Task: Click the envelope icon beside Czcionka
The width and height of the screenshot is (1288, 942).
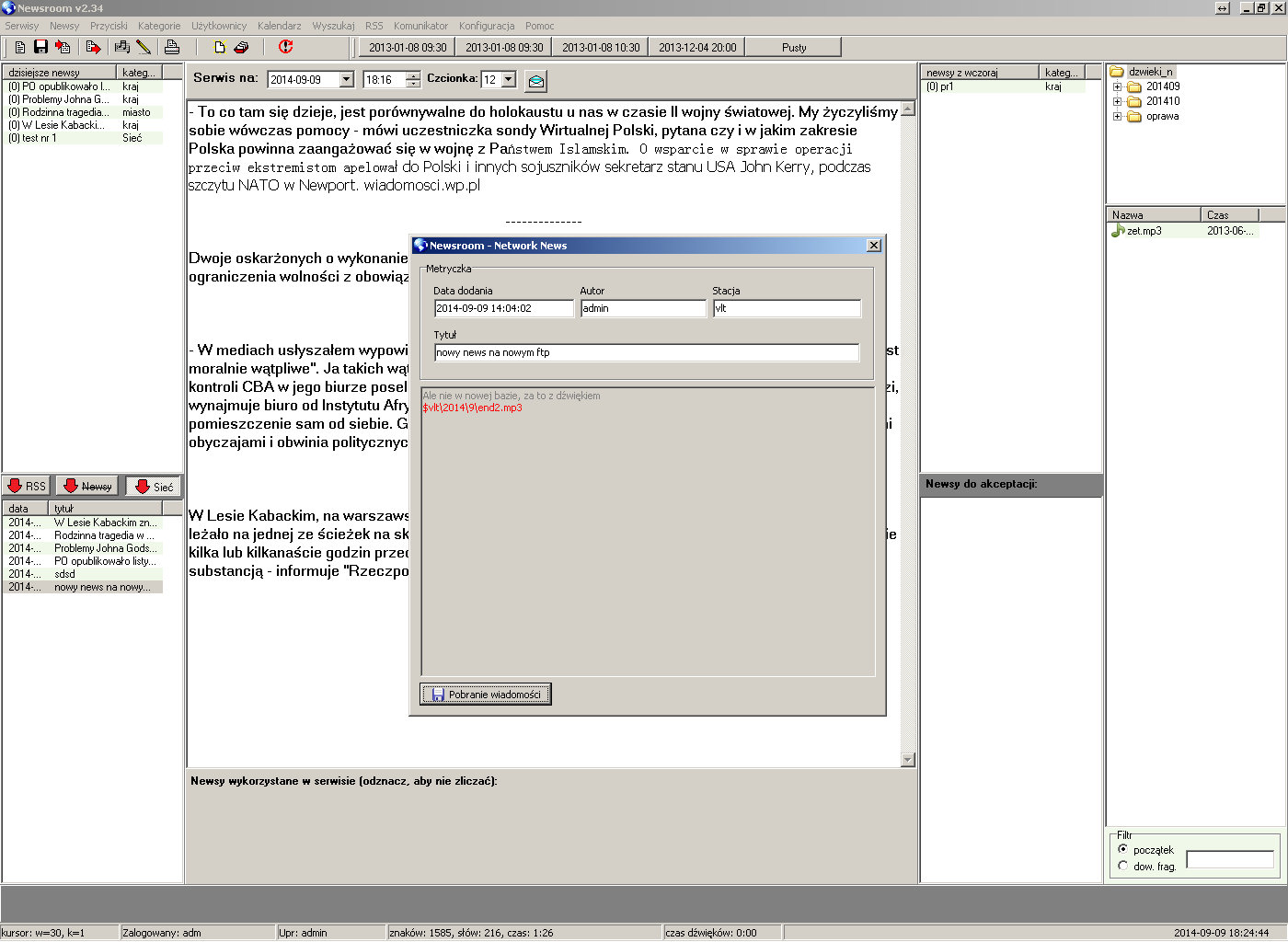Action: click(x=535, y=81)
